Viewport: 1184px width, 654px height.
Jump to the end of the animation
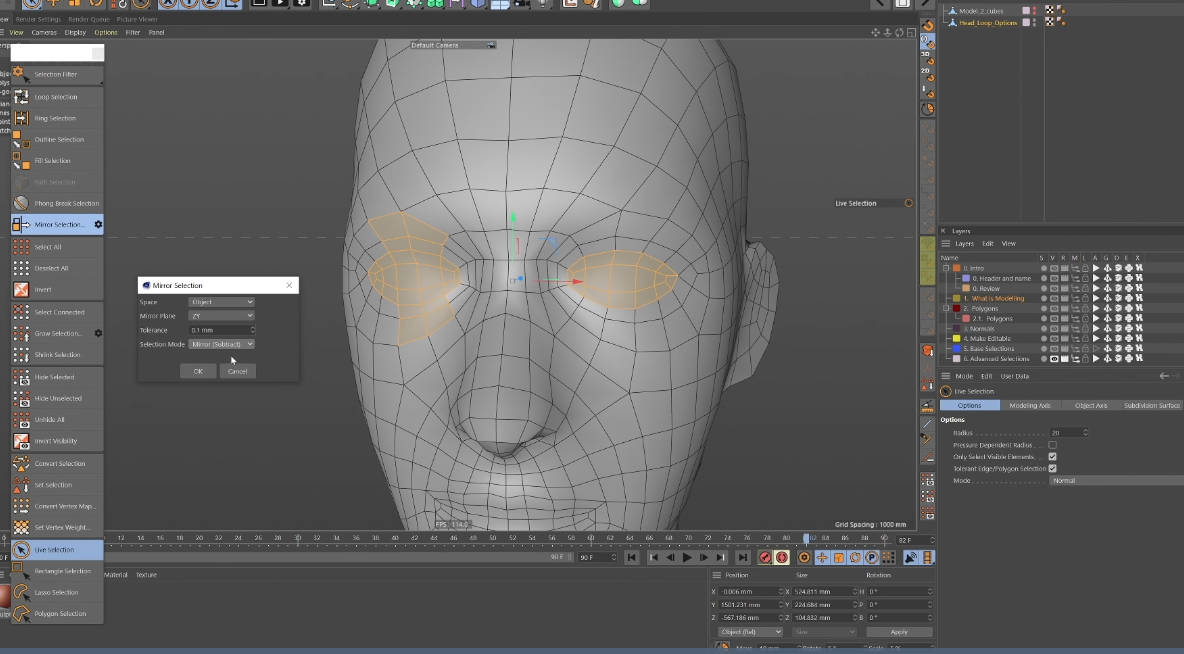pyautogui.click(x=743, y=557)
